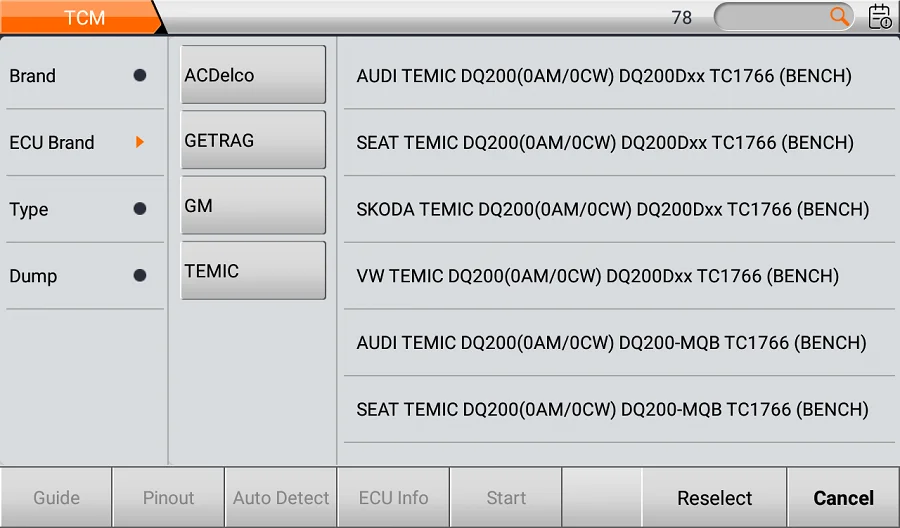This screenshot has width=900, height=528.
Task: Pick SEAT TEMIC DQ200-MQB TC1766 entry
Action: pyautogui.click(x=612, y=410)
